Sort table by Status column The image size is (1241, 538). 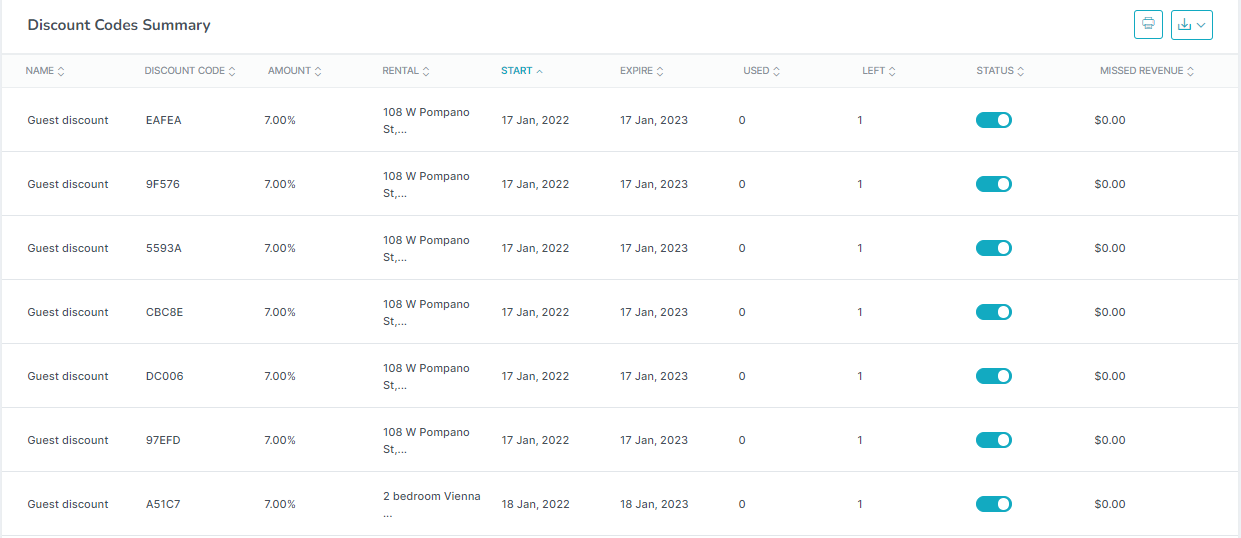coord(1000,71)
